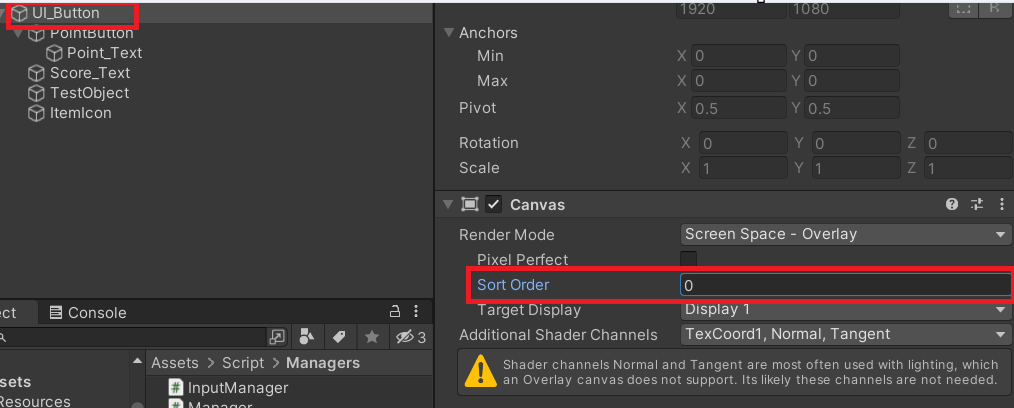This screenshot has height=408, width=1014.
Task: Select the Score_Text object
Action: (x=90, y=73)
